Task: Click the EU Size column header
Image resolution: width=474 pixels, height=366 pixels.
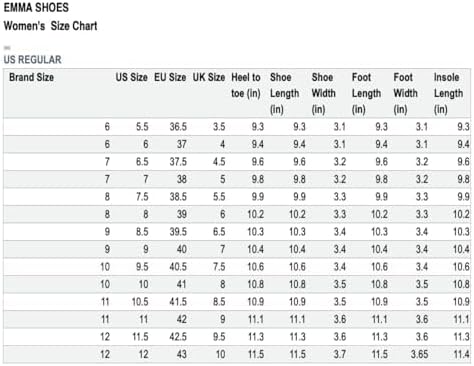Action: [x=170, y=77]
